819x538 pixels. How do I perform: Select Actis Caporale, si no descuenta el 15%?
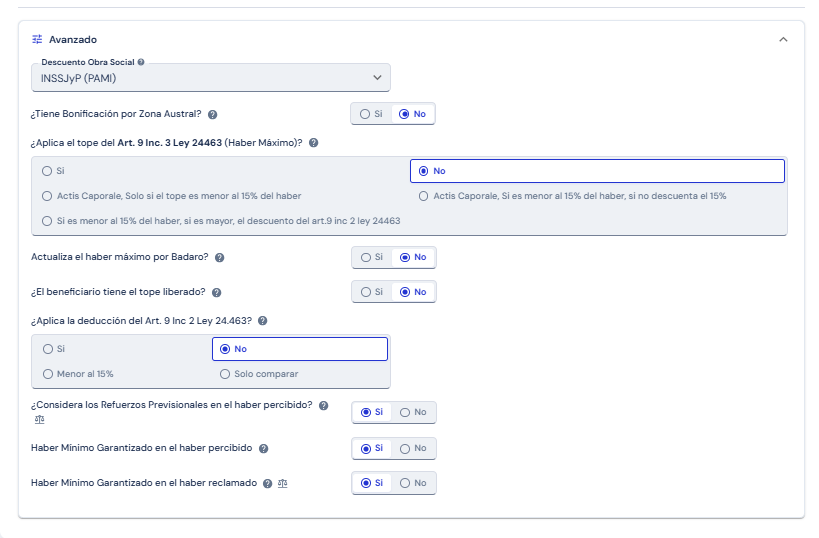(572, 196)
